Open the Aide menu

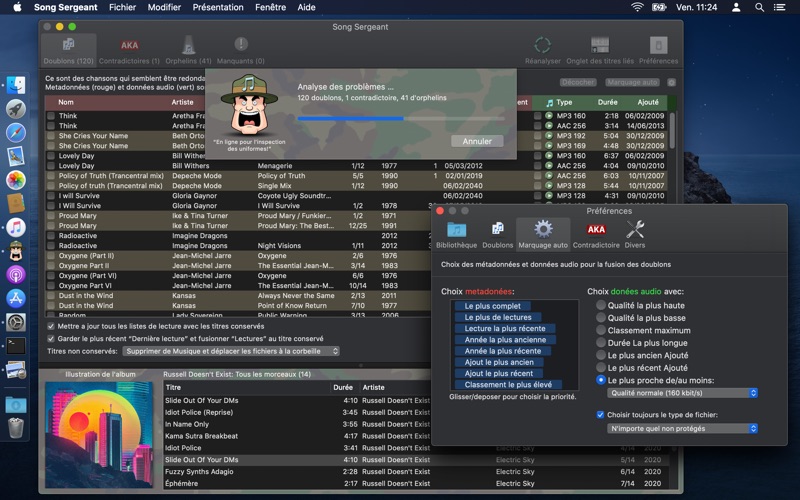(x=306, y=7)
